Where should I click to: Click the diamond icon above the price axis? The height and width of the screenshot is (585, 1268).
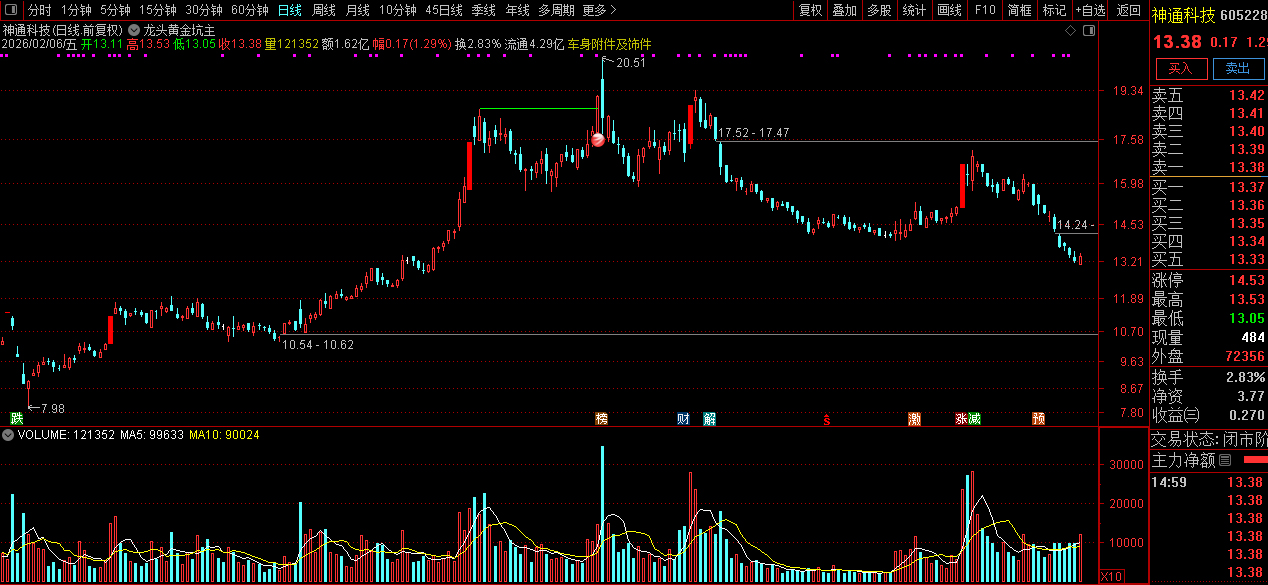[x=1071, y=31]
